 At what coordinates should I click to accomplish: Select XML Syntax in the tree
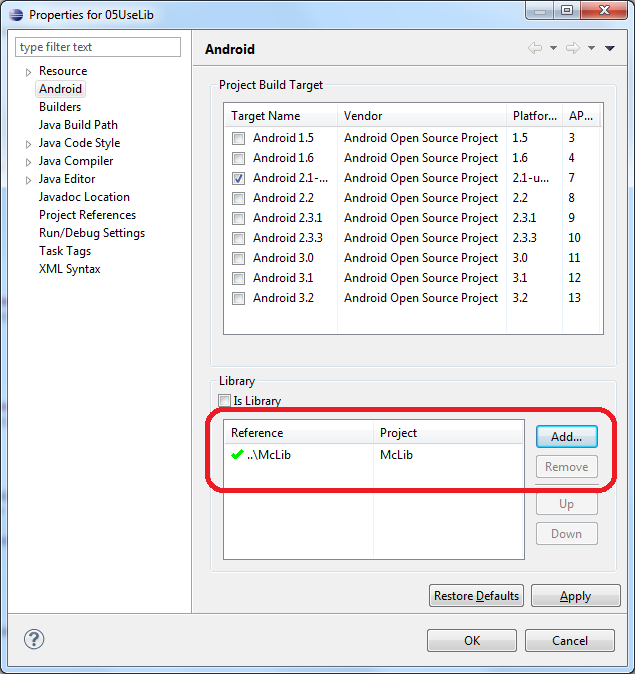pyautogui.click(x=69, y=269)
